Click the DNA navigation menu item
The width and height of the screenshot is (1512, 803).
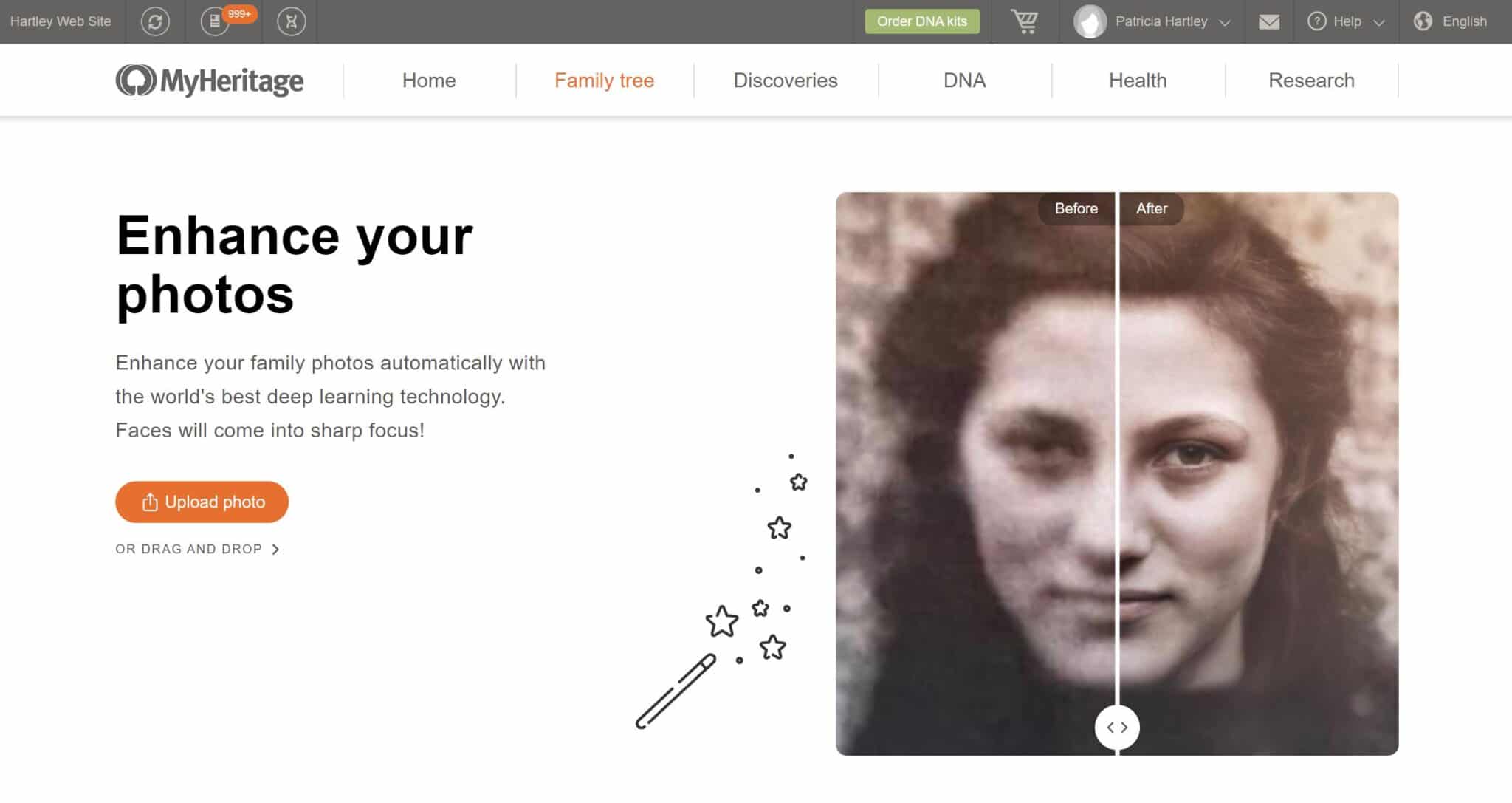click(963, 80)
